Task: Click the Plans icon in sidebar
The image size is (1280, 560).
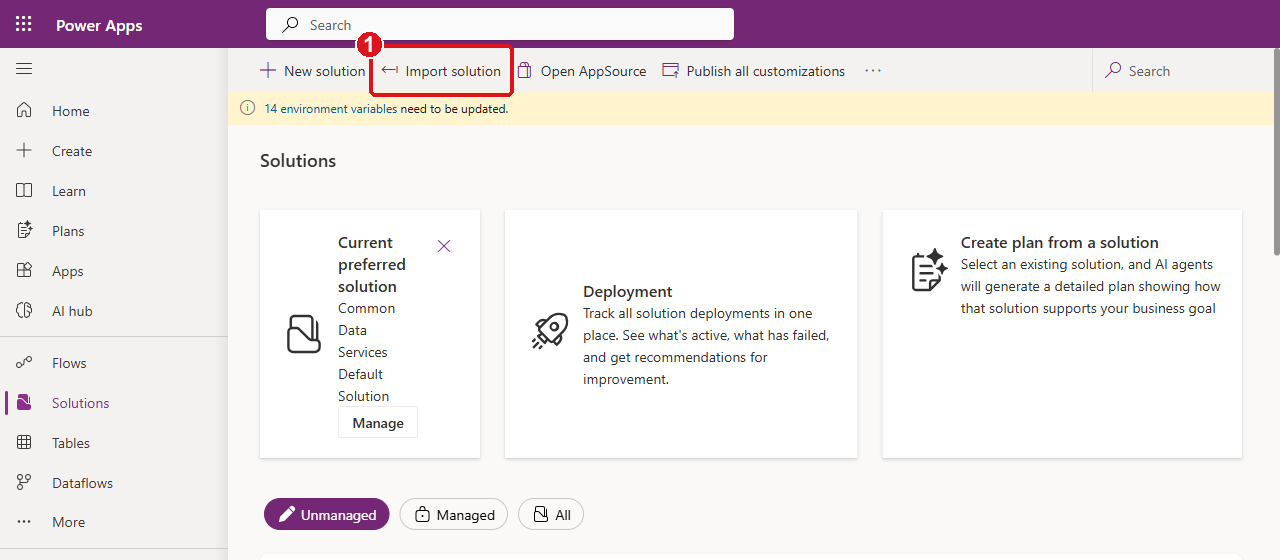Action: (x=25, y=231)
